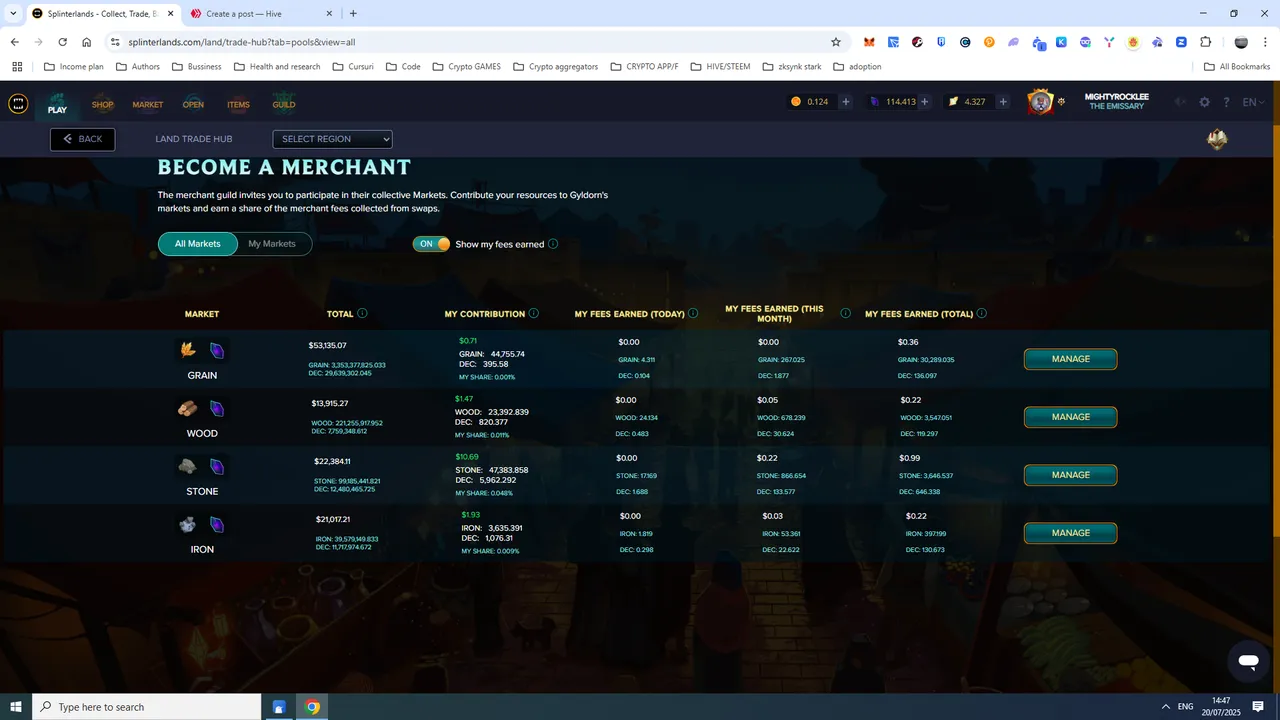Show hidden system tray icons
1280x720 pixels.
tap(1164, 707)
